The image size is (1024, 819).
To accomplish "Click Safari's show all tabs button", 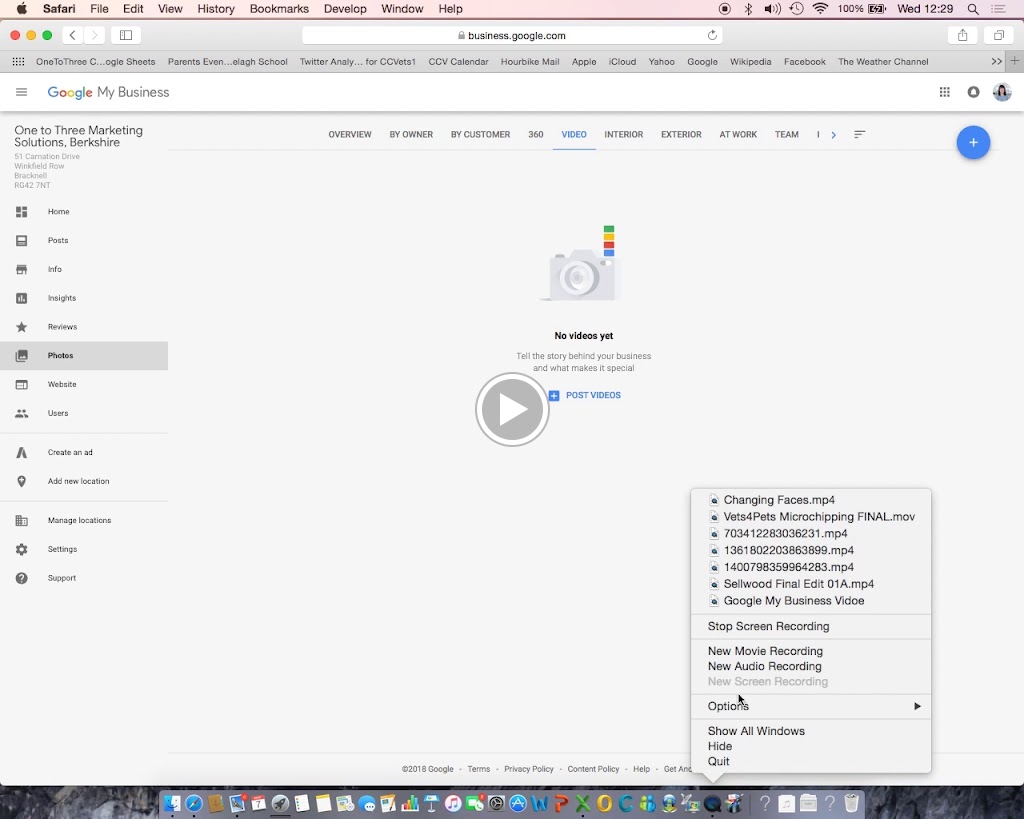I will tap(999, 35).
